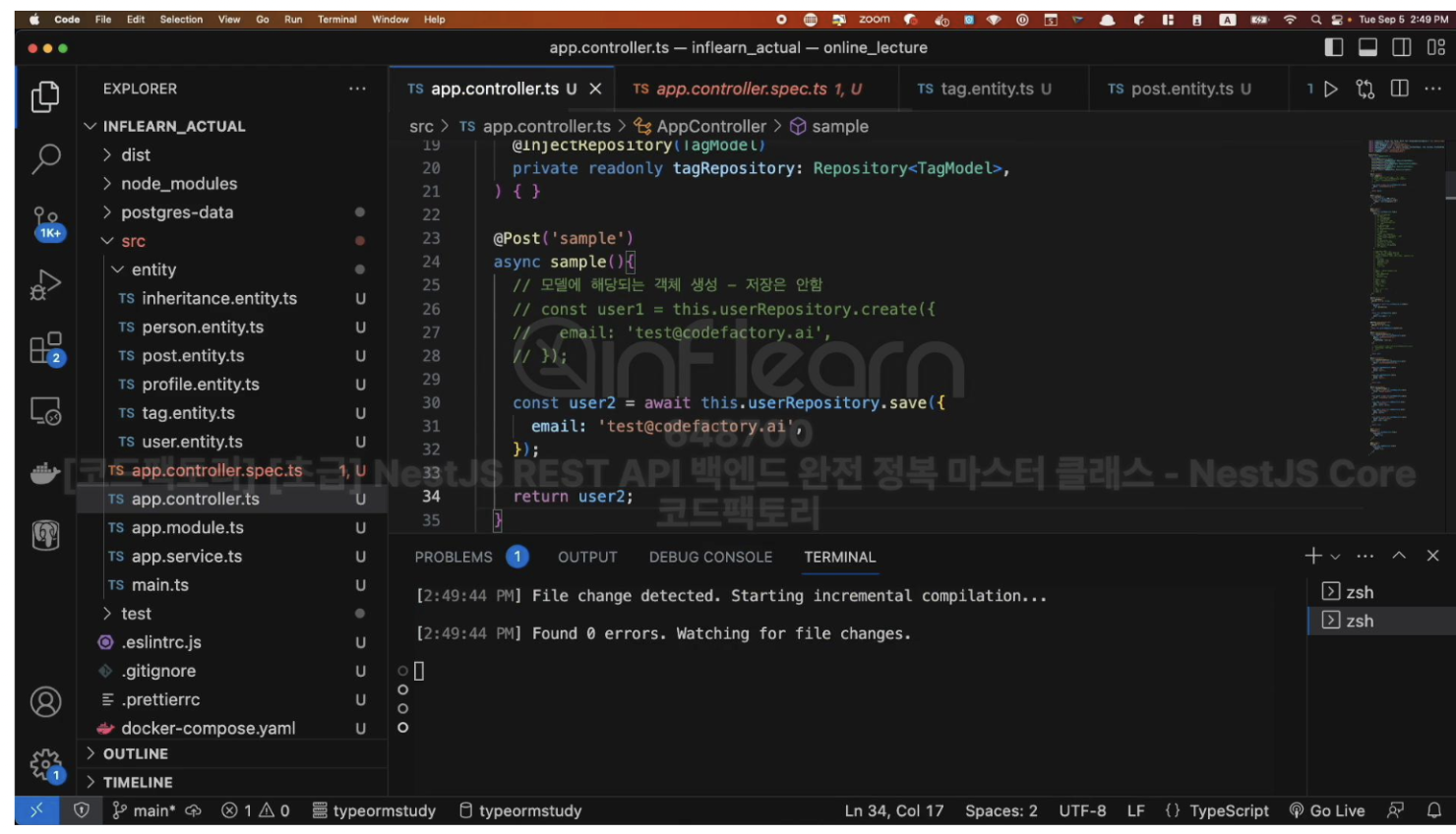Synchronize changes cloud icon in status bar
Viewport: 1456px width, 834px height.
pos(193,810)
